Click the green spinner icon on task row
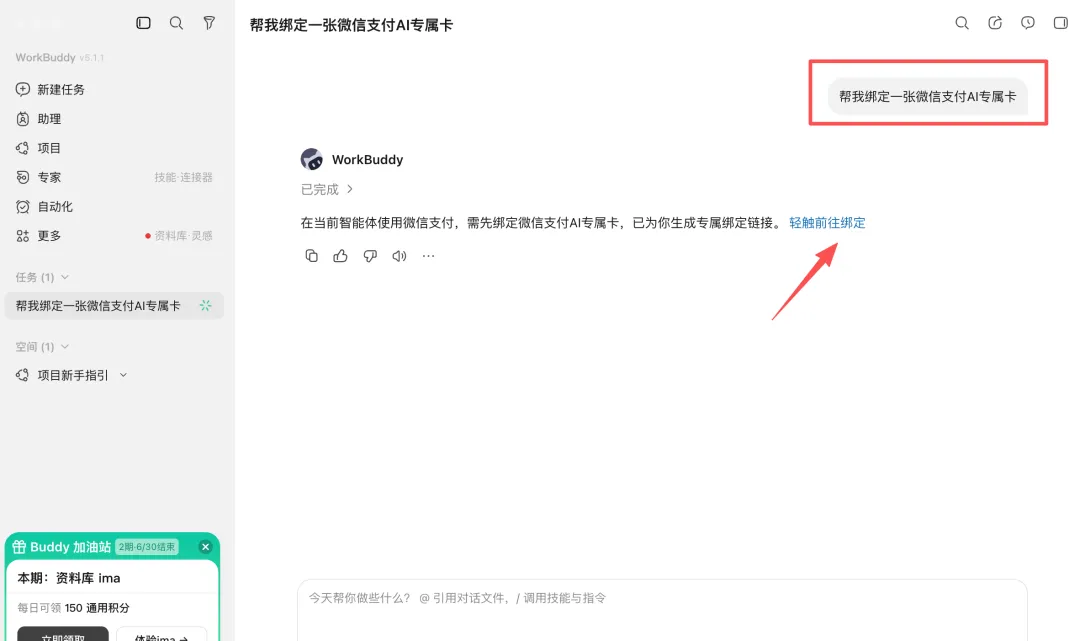 pos(205,306)
